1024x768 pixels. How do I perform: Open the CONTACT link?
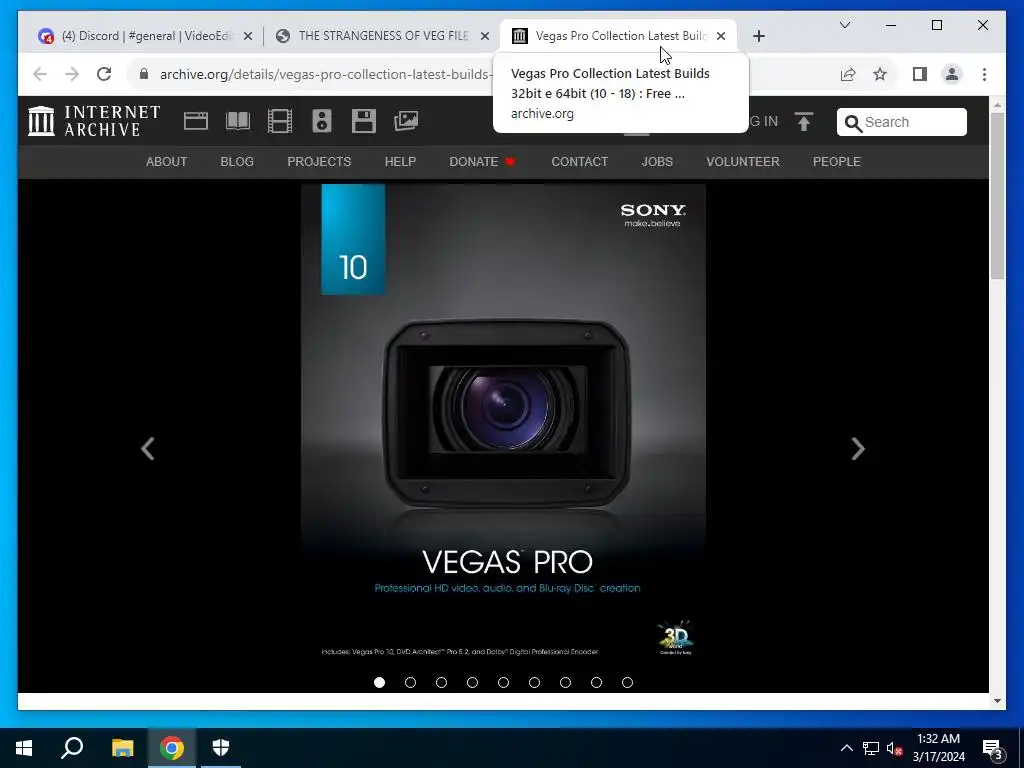pos(580,161)
